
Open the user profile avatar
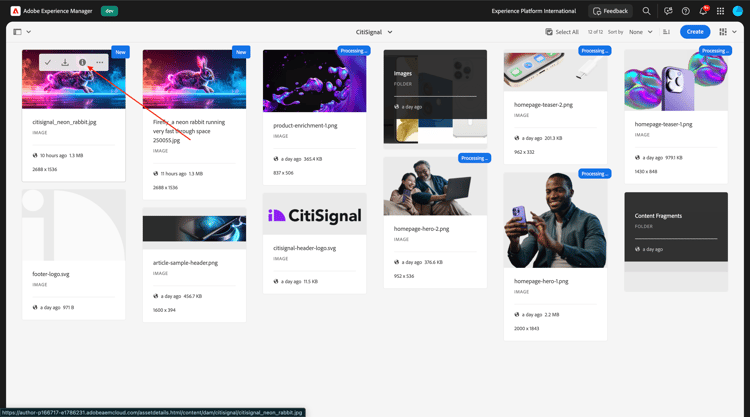tap(738, 11)
